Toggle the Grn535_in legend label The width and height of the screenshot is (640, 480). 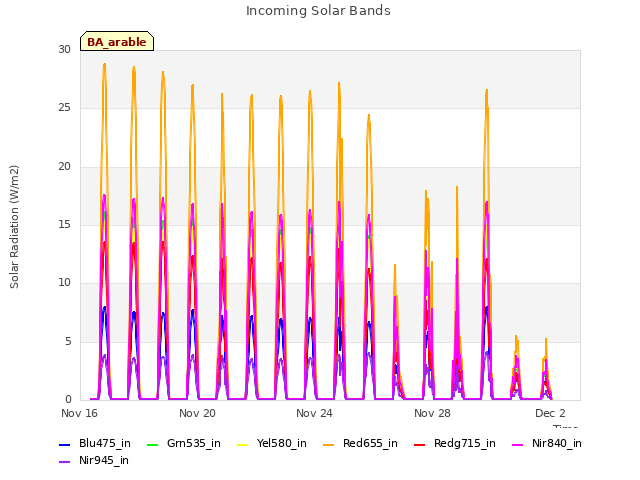(x=193, y=443)
